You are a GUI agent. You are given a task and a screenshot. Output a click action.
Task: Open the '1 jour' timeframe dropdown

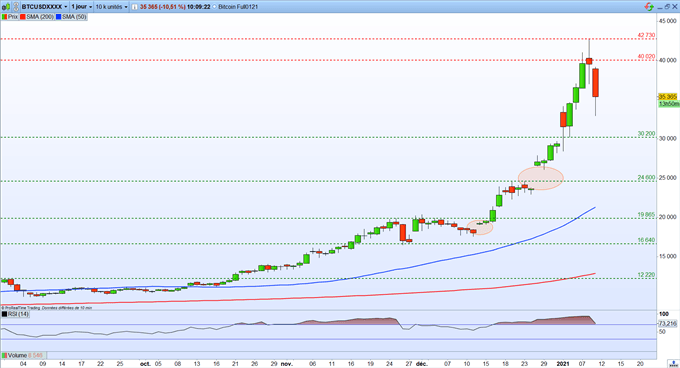[82, 7]
